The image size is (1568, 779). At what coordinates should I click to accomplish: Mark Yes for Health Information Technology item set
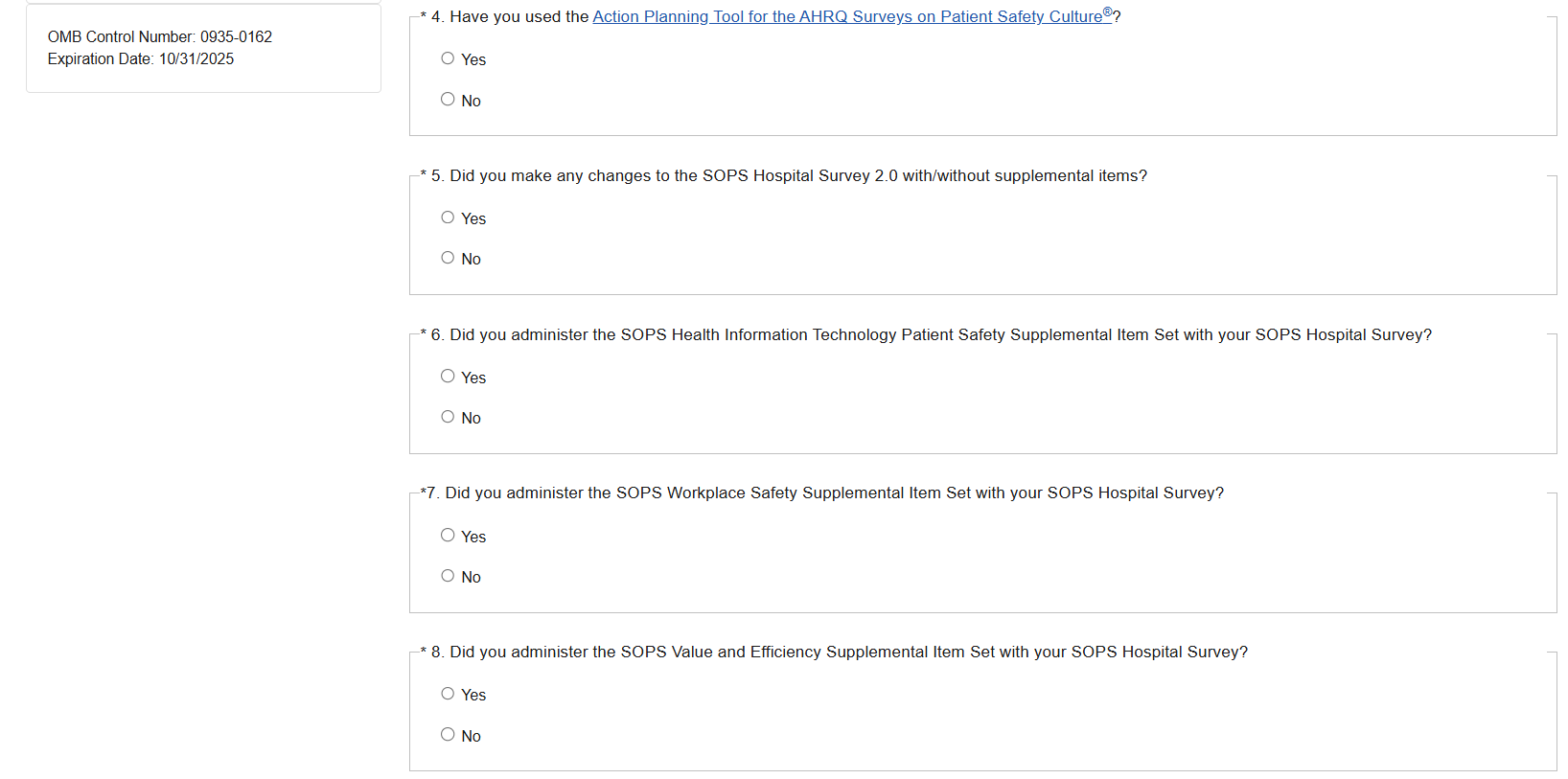pyautogui.click(x=448, y=377)
